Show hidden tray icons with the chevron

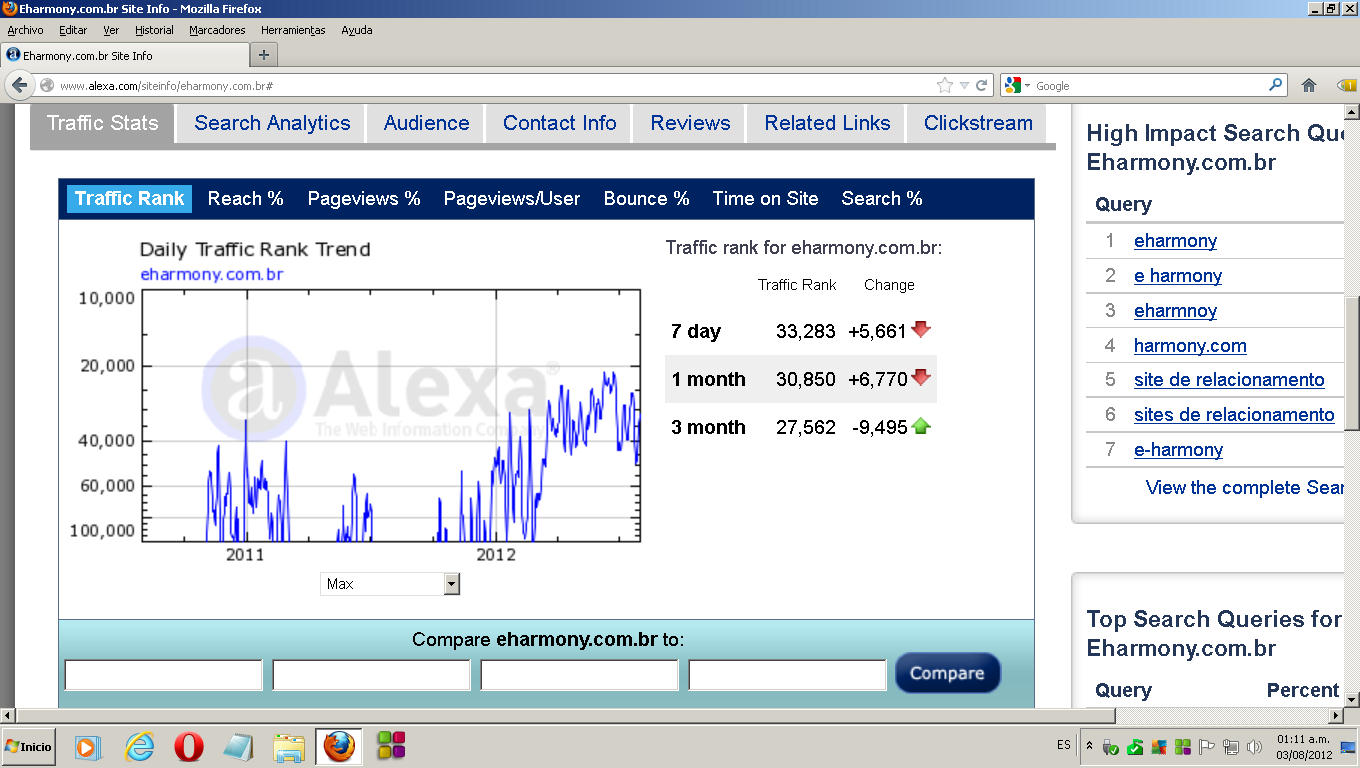pos(1088,746)
